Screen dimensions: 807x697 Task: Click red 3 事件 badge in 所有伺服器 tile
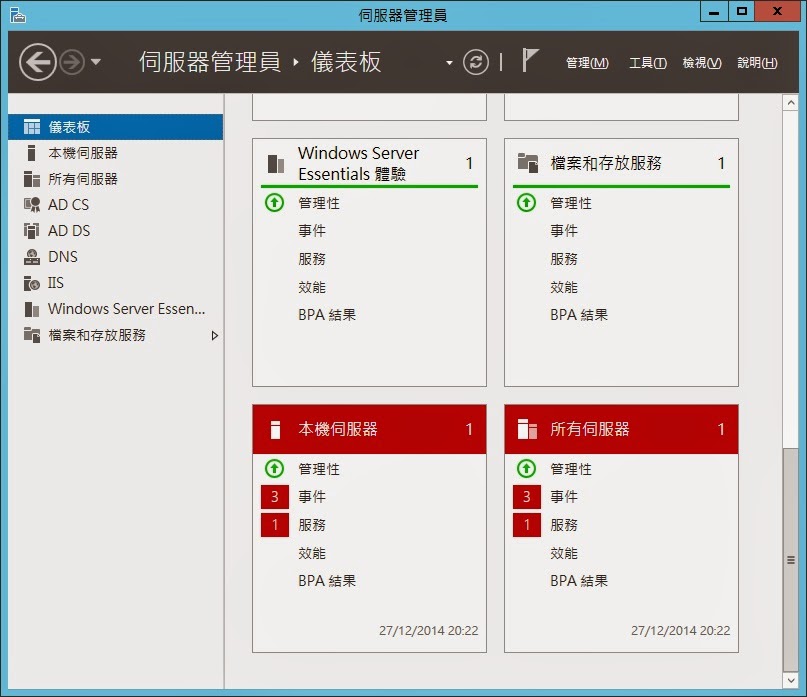point(527,497)
